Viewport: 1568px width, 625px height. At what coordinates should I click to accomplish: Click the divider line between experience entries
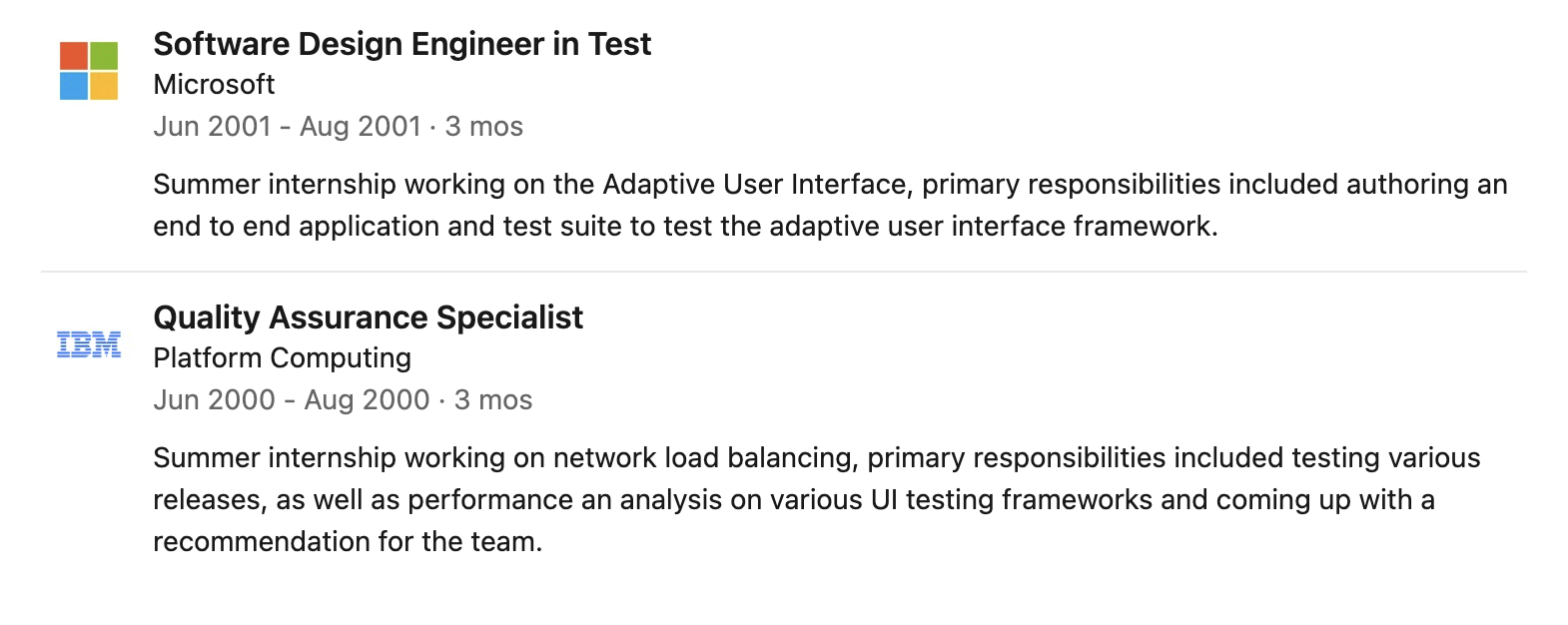(784, 271)
